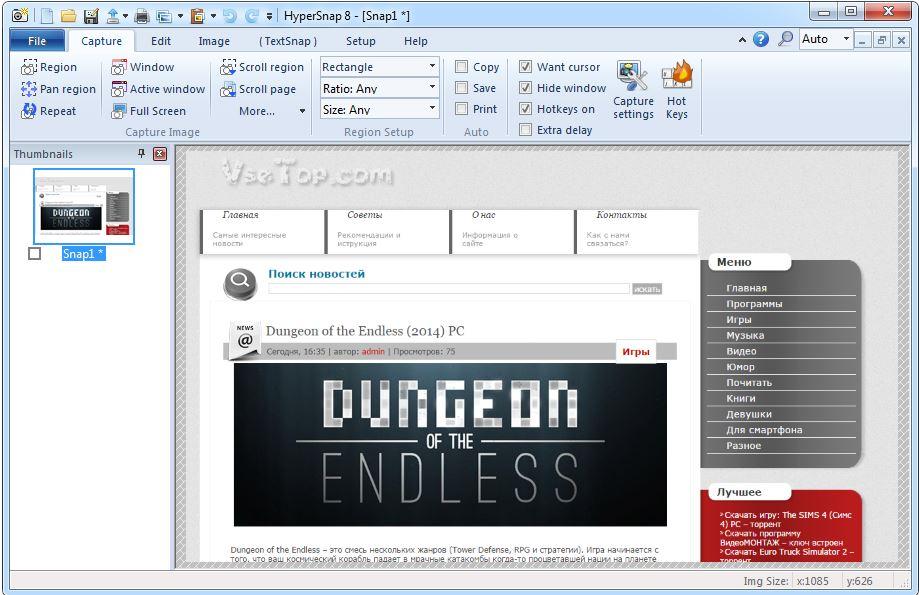The image size is (919, 595).
Task: Start a Scroll region capture
Action: coord(262,67)
